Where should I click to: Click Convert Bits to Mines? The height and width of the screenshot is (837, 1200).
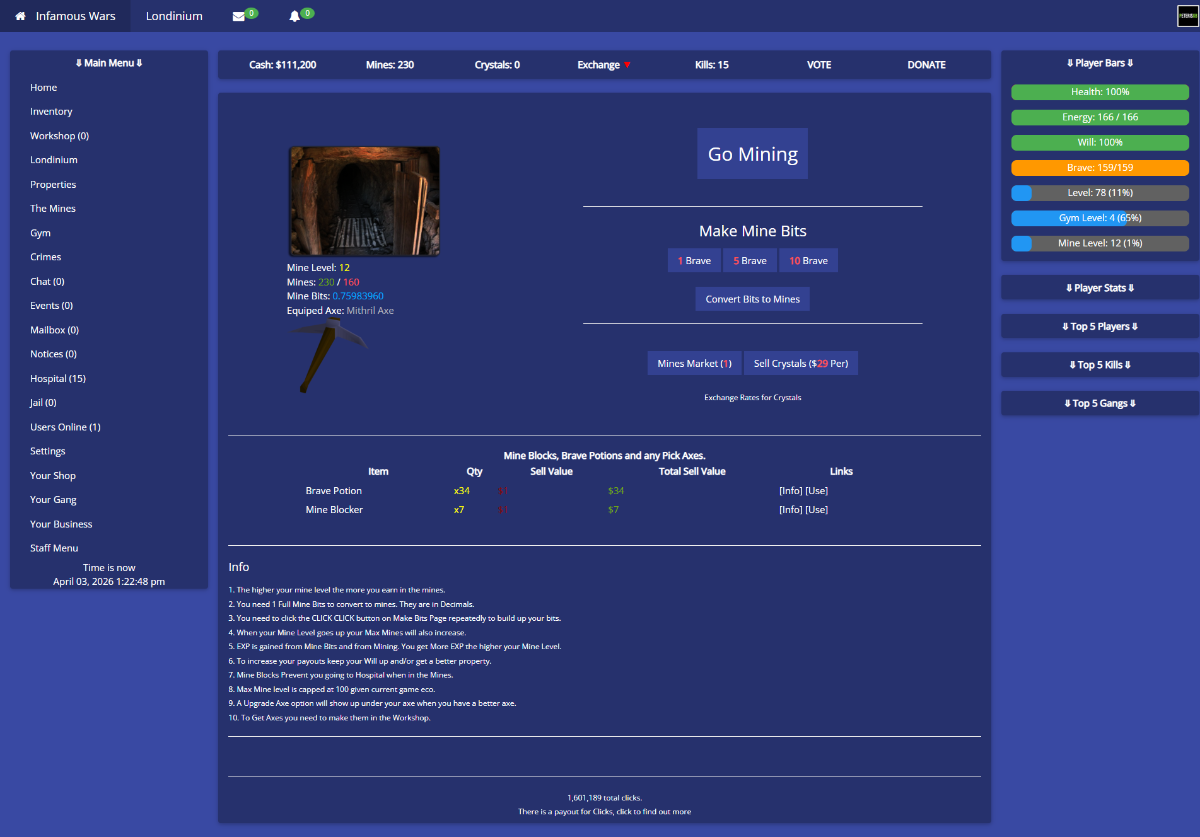point(752,299)
